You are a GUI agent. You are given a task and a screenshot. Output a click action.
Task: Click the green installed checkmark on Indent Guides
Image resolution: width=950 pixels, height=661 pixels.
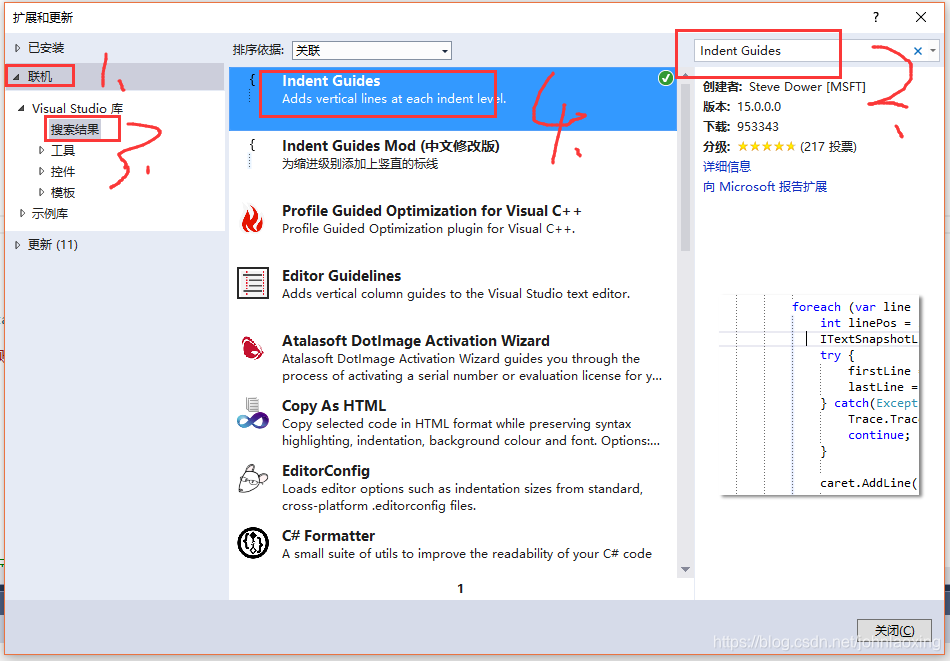click(665, 78)
